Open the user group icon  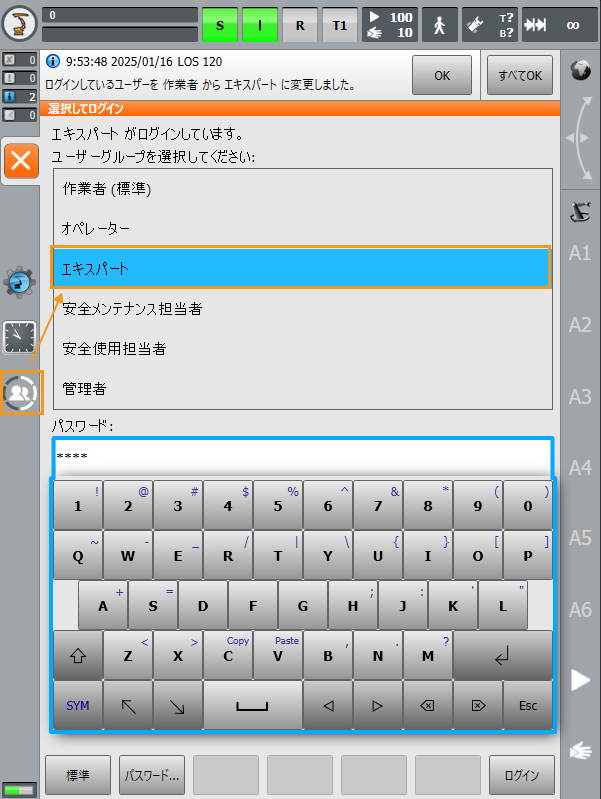21,393
